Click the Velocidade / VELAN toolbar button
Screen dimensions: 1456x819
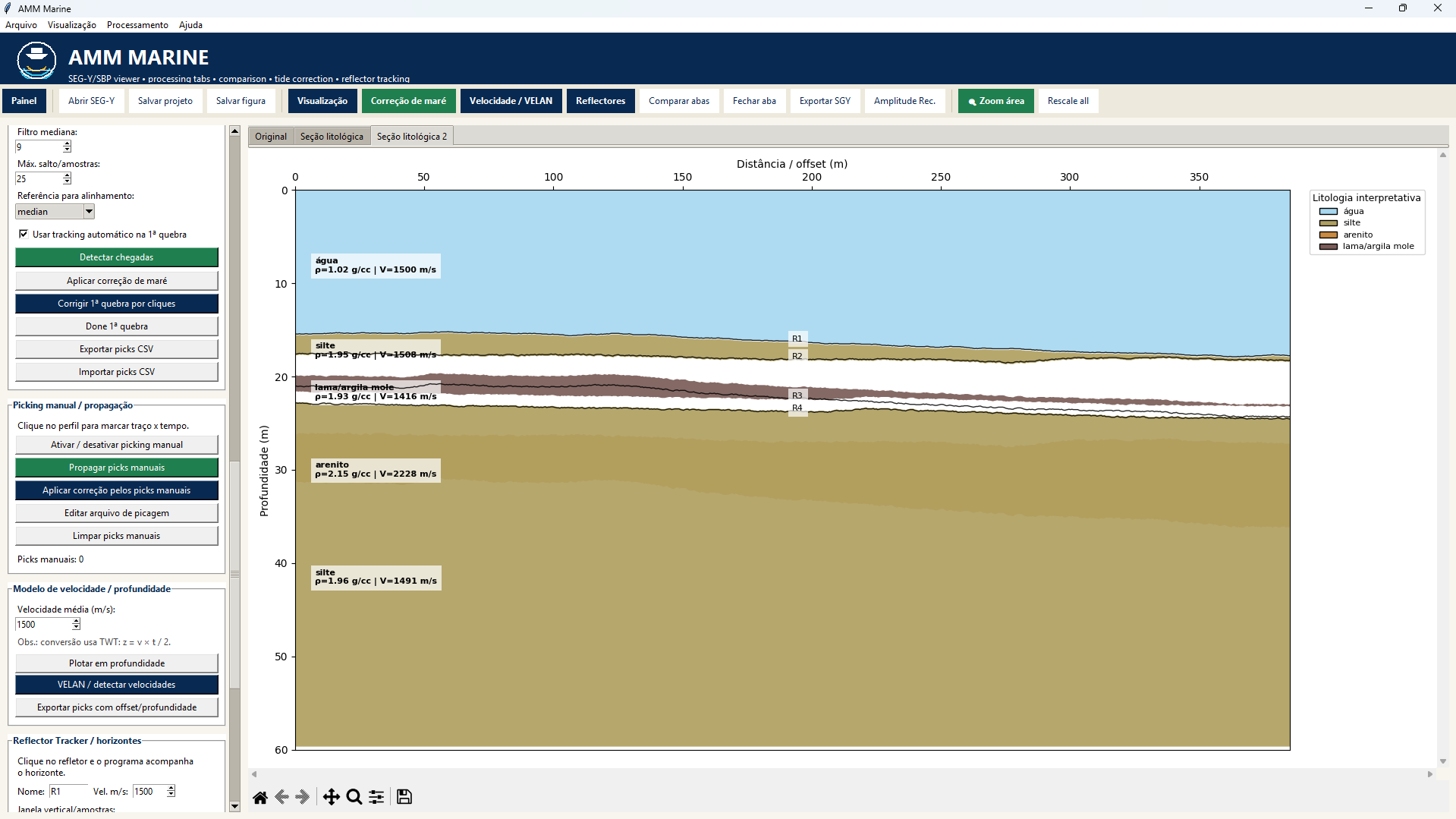pos(511,101)
